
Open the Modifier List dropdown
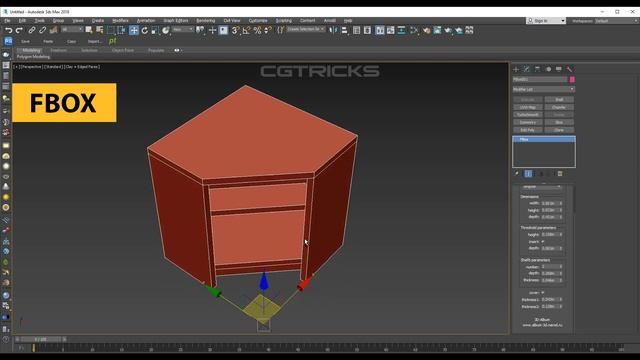click(x=544, y=89)
